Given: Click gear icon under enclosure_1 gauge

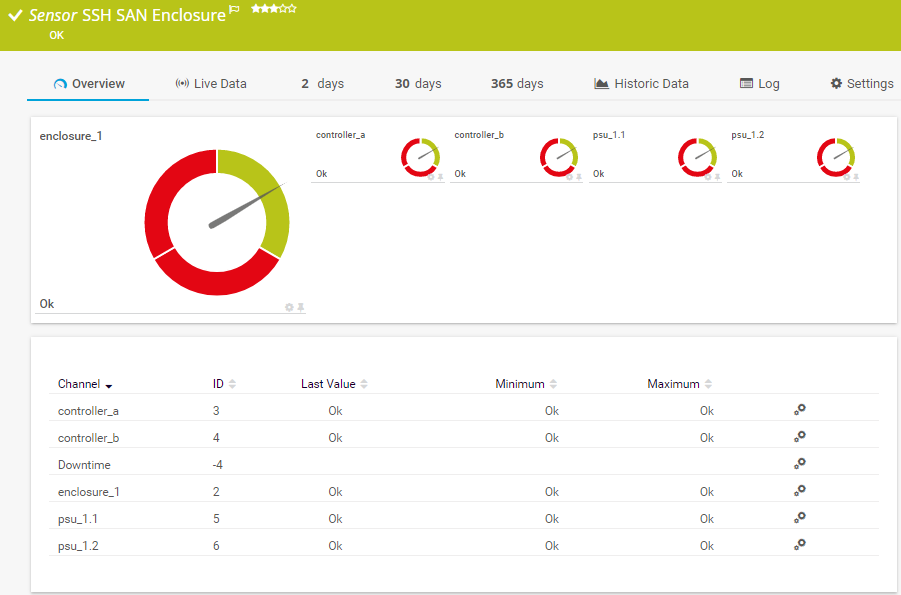Looking at the screenshot, I should coord(289,307).
